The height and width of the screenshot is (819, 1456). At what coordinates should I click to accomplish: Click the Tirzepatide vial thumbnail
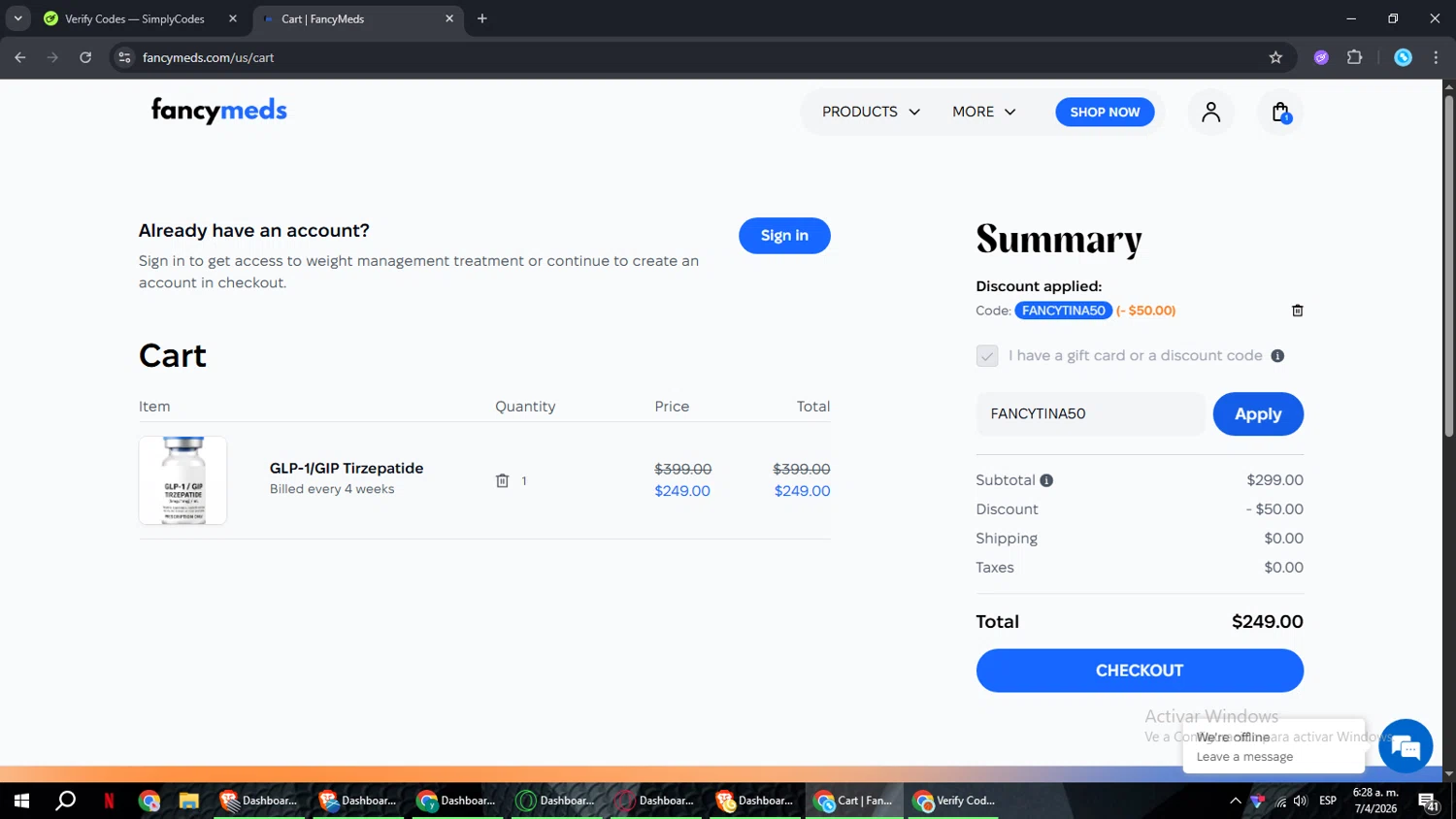[x=182, y=480]
